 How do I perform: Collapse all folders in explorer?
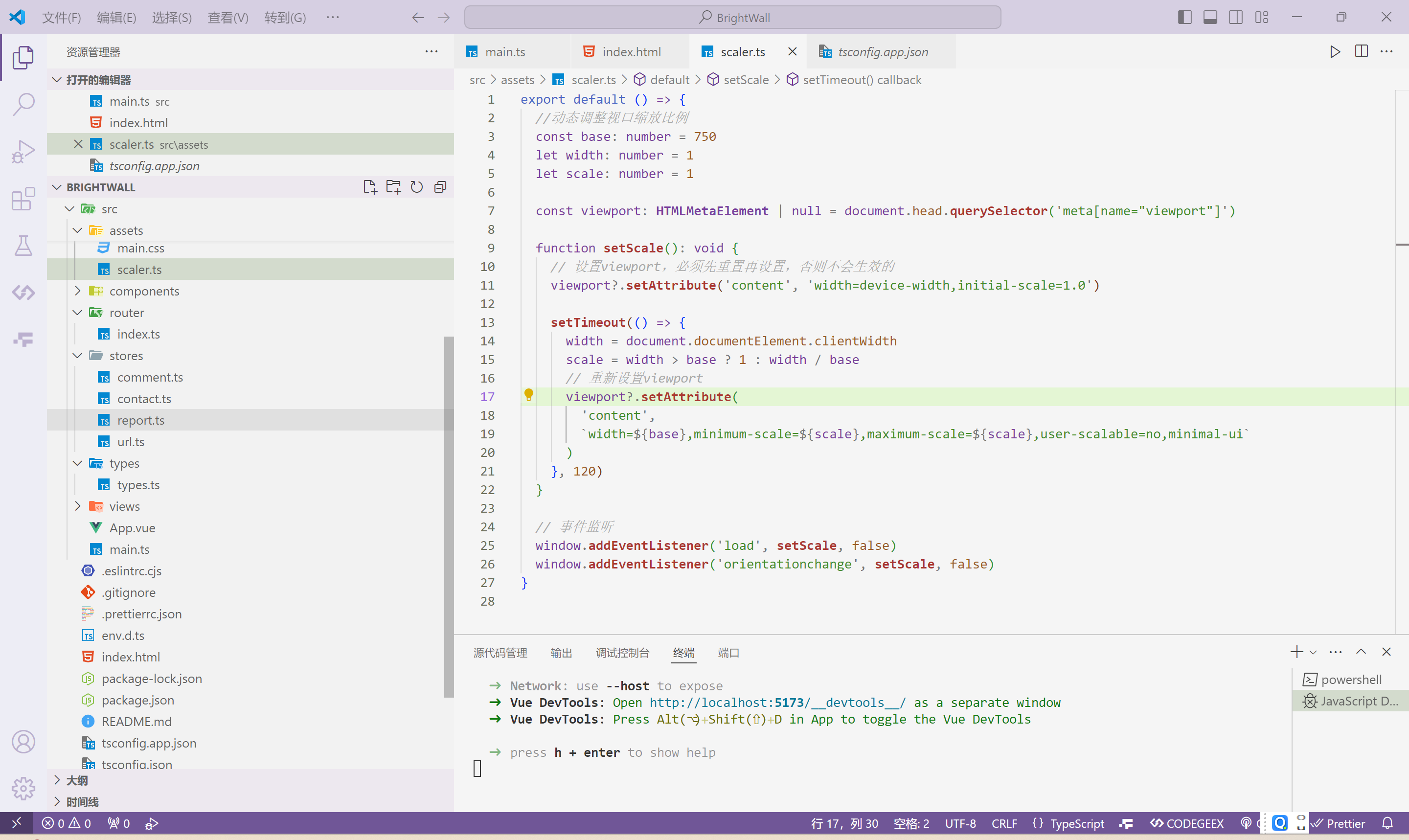440,187
